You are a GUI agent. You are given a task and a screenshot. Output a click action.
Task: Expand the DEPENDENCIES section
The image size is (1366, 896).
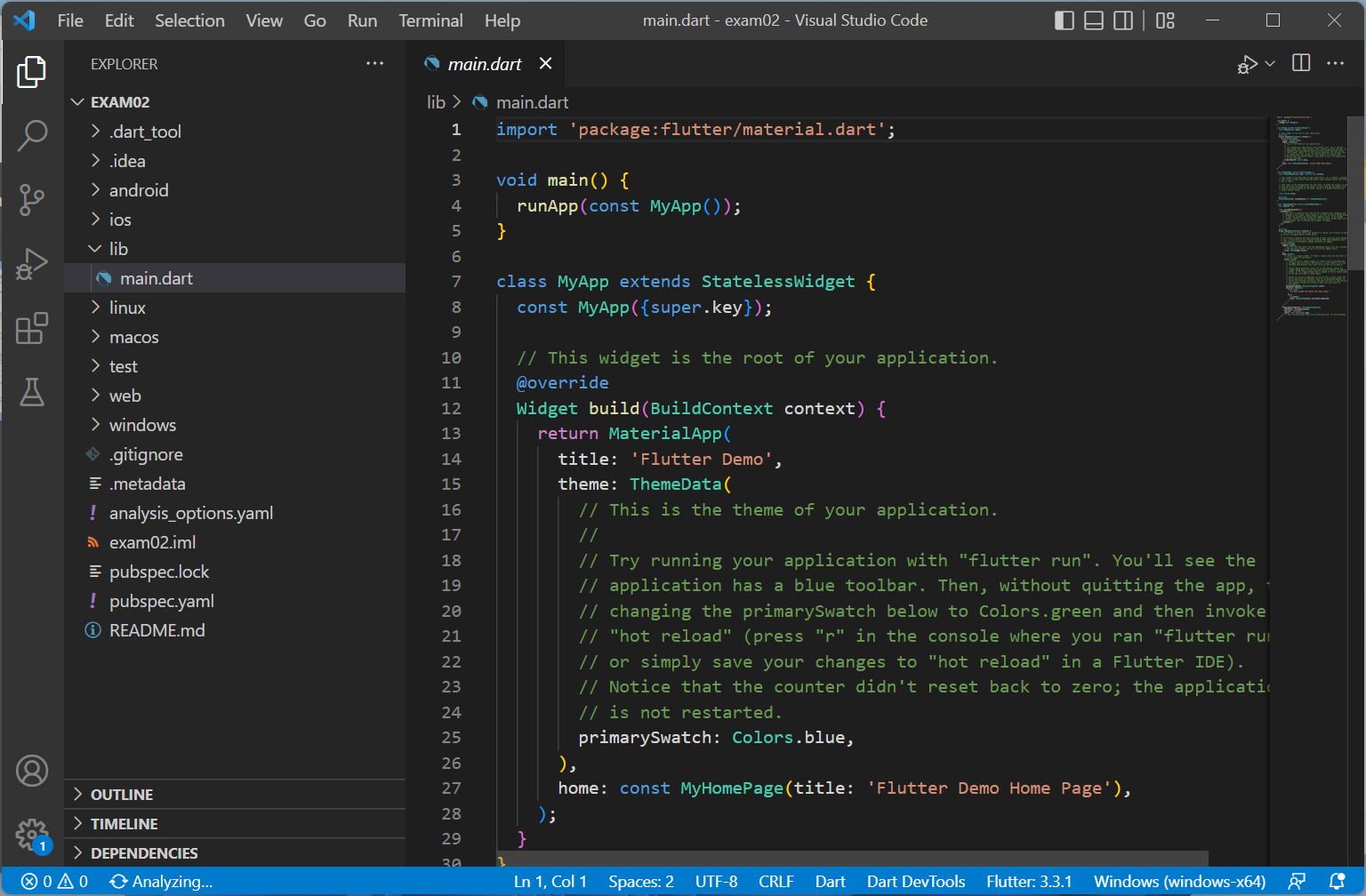click(235, 852)
